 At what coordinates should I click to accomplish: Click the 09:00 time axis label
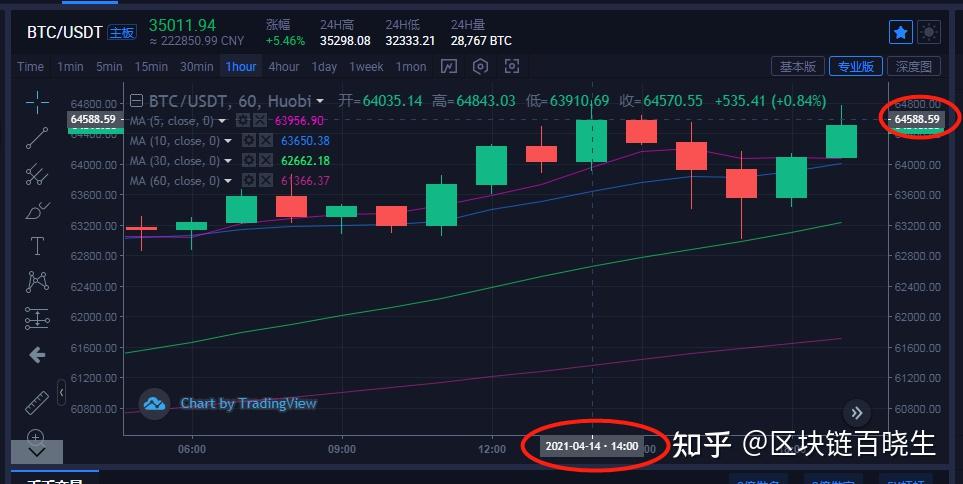[341, 449]
